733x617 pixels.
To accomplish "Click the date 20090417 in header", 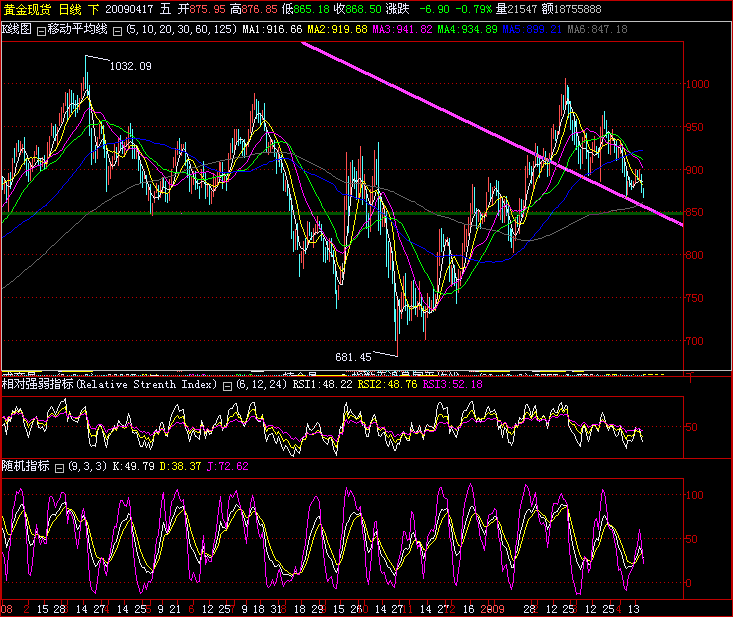I will click(129, 9).
